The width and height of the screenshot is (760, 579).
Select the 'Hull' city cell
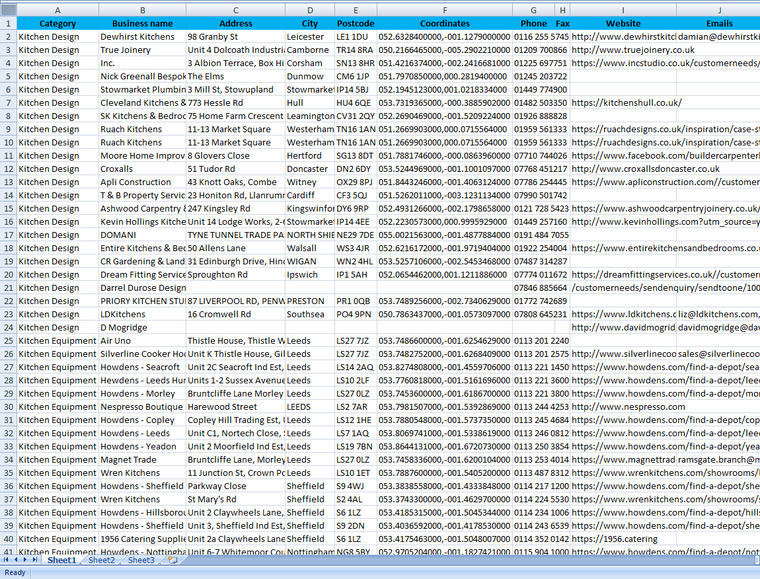tap(310, 103)
